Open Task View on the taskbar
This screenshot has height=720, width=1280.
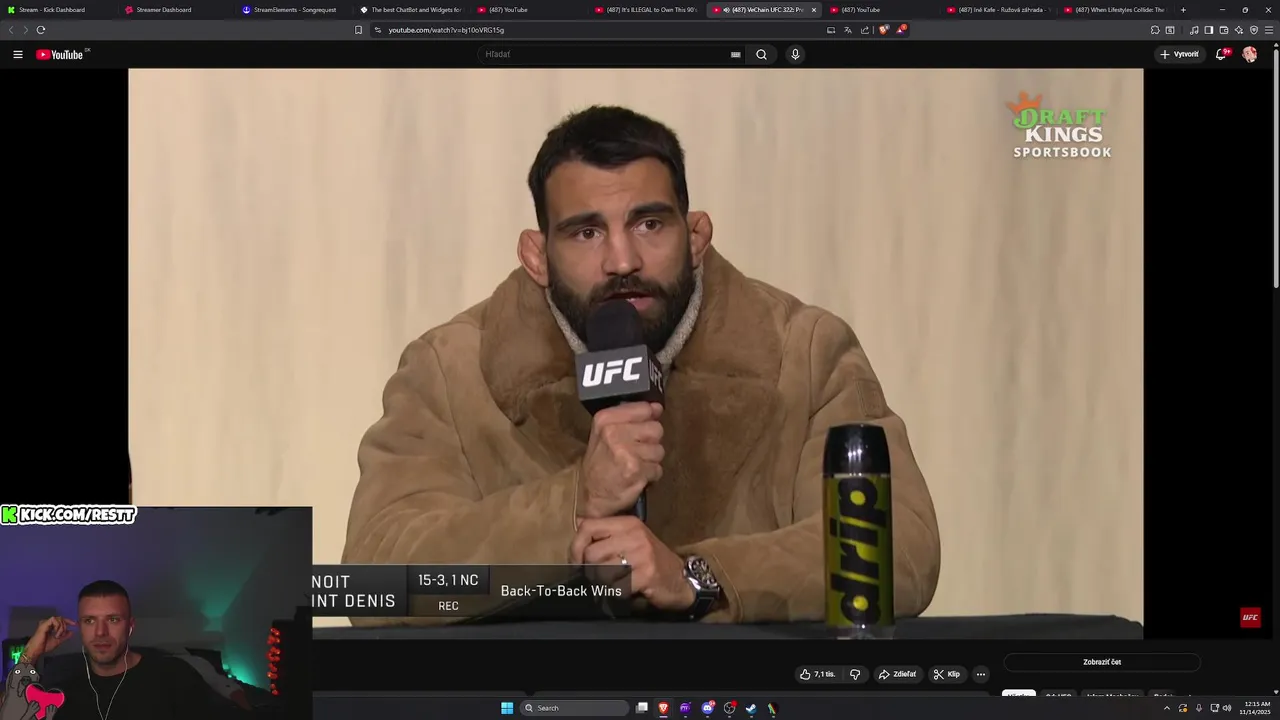coord(642,708)
